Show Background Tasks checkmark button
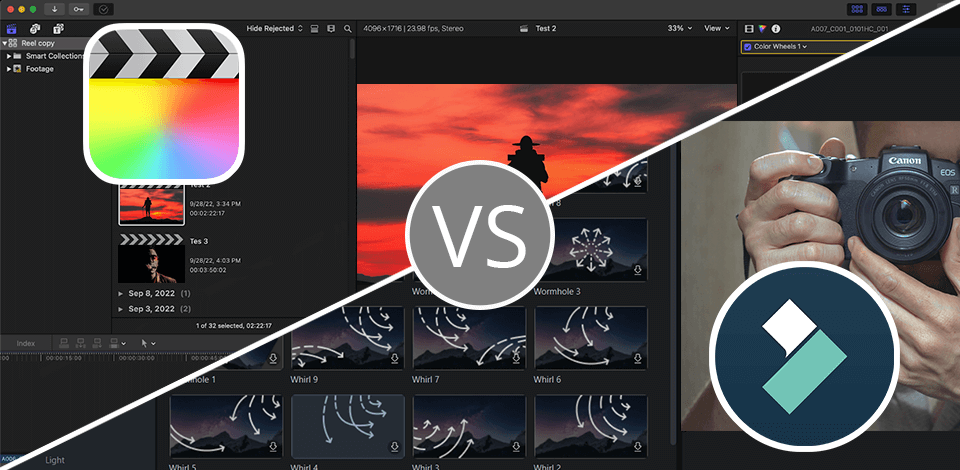This screenshot has width=960, height=470. 103,9
